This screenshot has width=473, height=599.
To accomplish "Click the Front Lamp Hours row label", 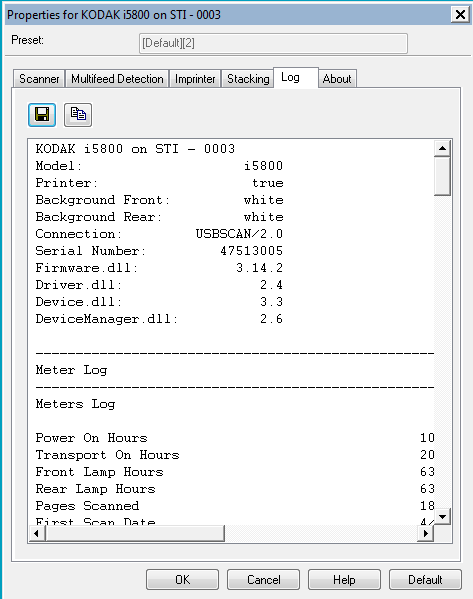I will (x=100, y=472).
